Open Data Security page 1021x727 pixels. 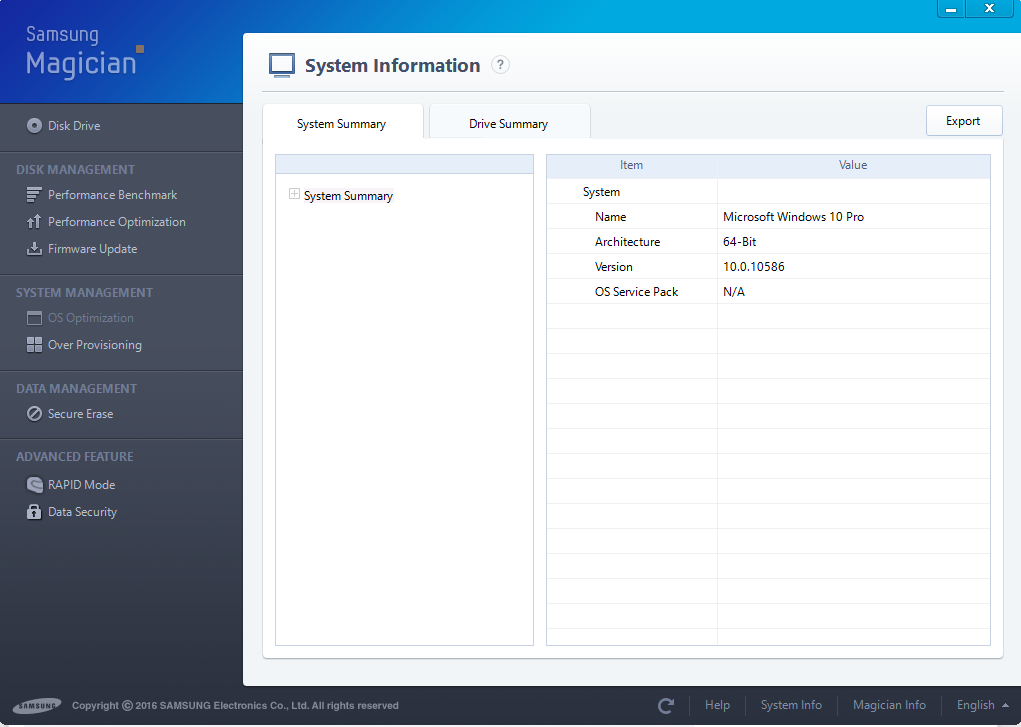point(83,512)
